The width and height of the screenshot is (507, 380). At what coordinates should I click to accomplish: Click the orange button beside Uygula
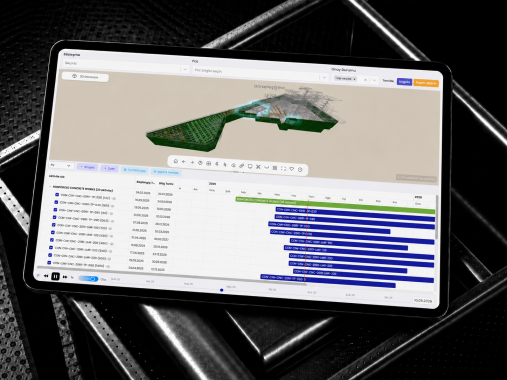(426, 83)
